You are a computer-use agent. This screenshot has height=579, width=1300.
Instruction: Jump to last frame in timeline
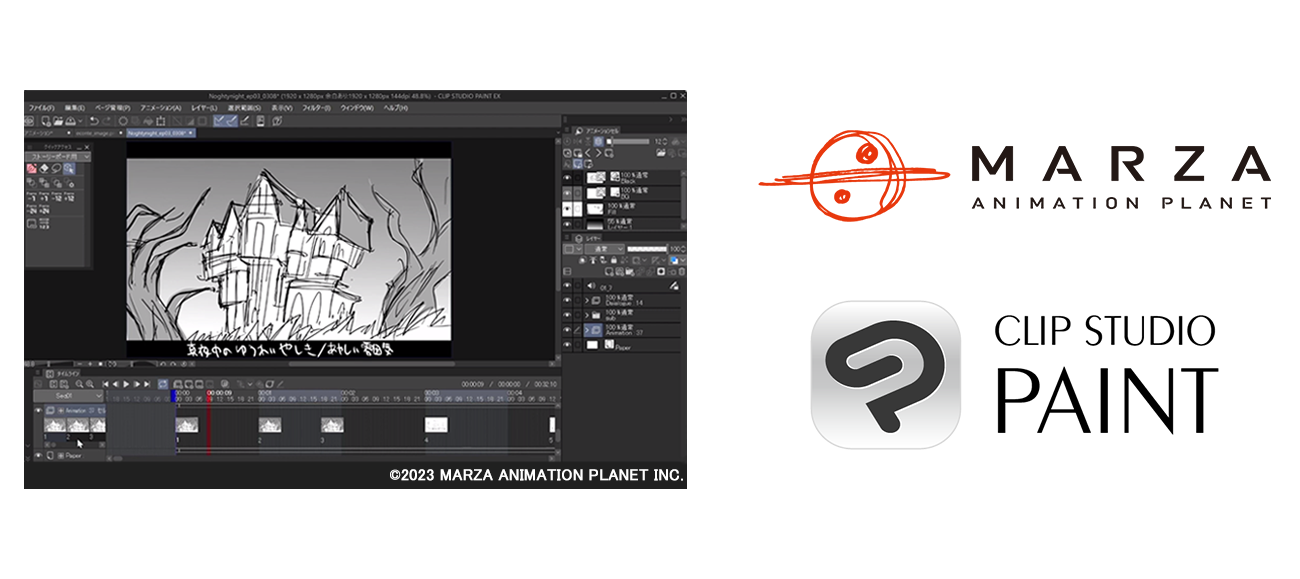click(147, 384)
